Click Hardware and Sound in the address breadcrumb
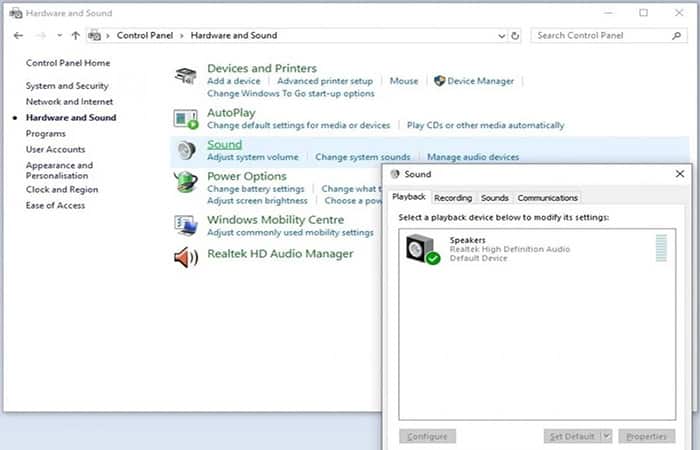700x450 pixels. pyautogui.click(x=234, y=35)
